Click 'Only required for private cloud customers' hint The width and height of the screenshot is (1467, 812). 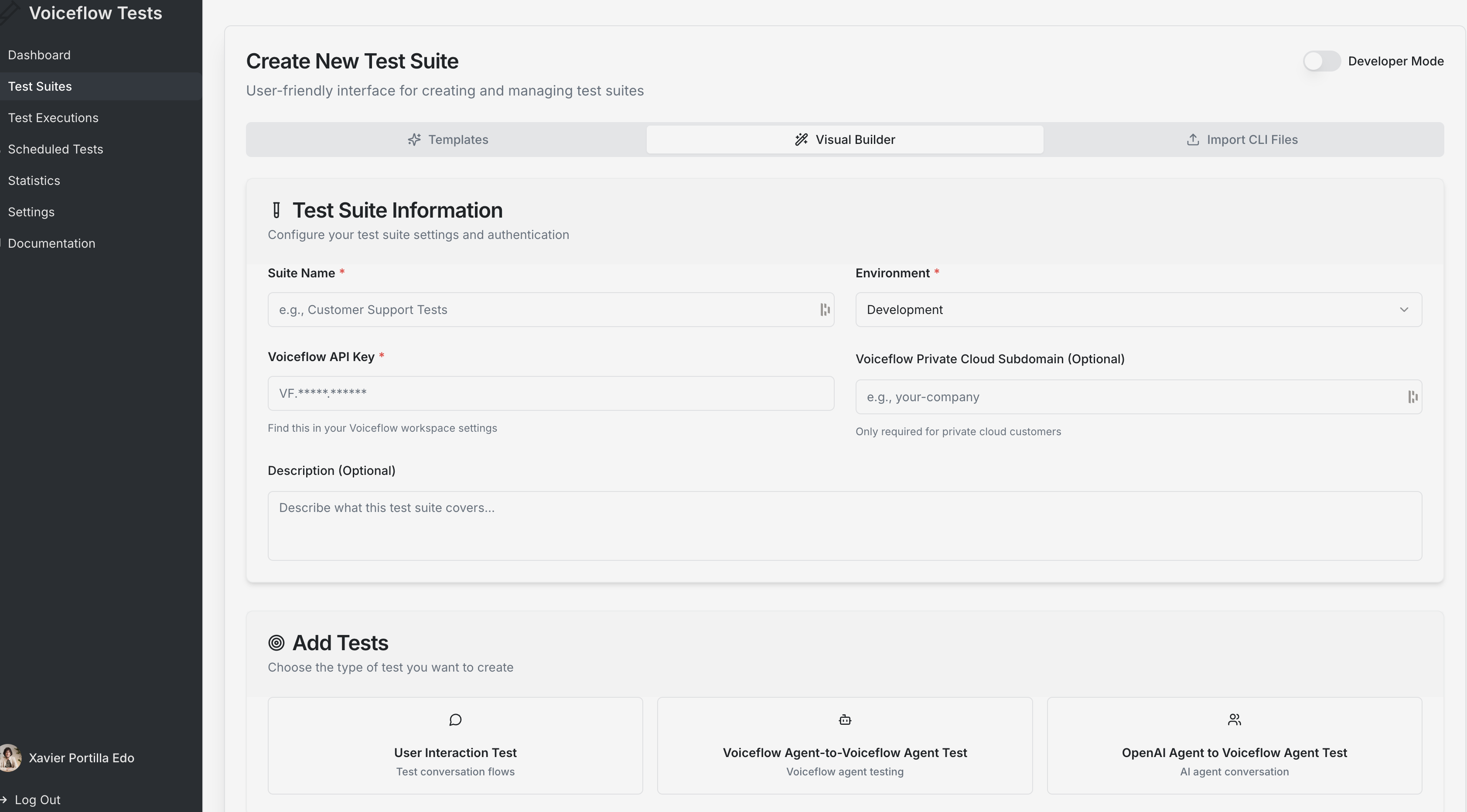(x=958, y=432)
